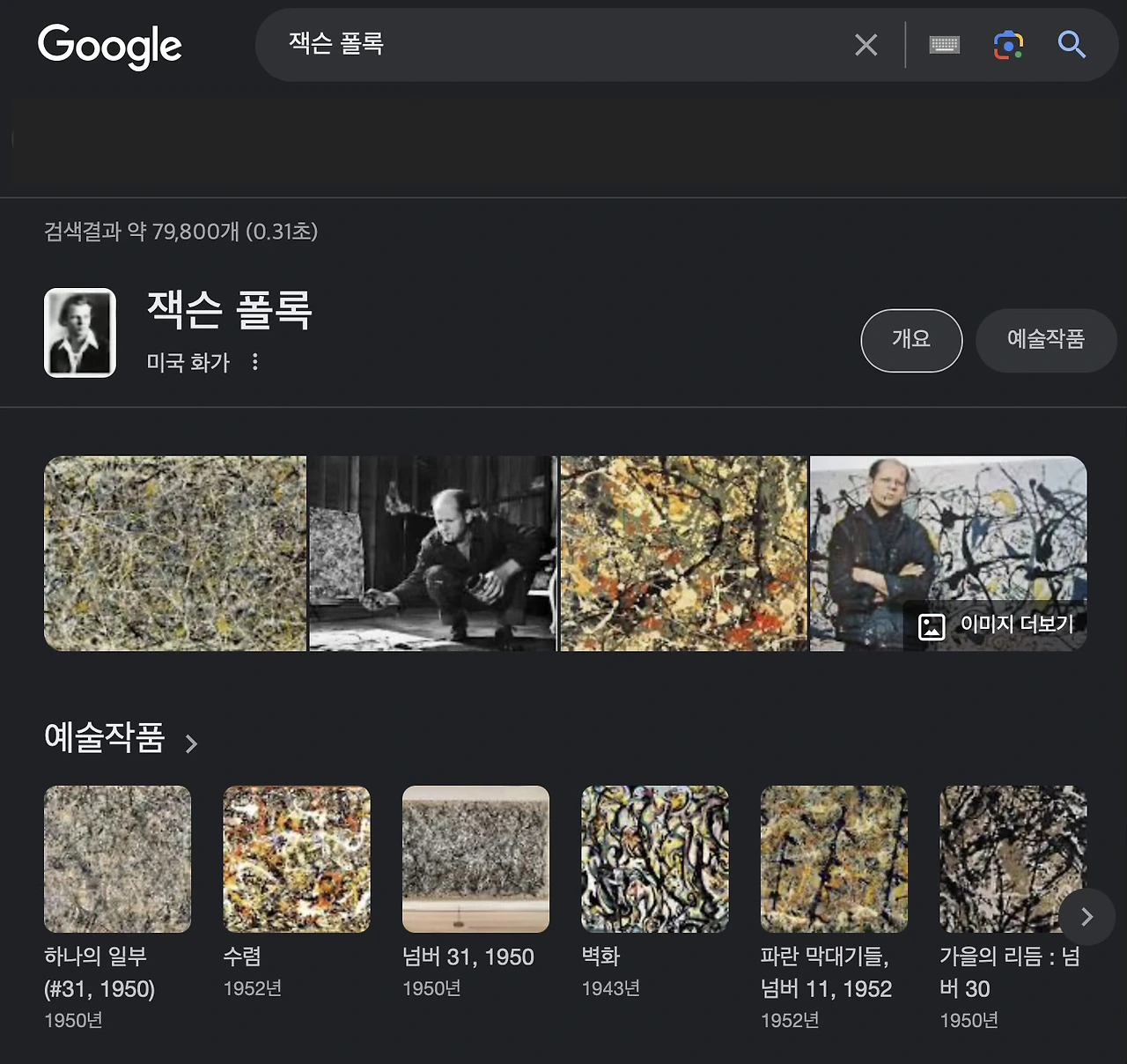This screenshot has width=1127, height=1064.
Task: Click the 미국 화가 subtitle
Action: click(x=188, y=362)
